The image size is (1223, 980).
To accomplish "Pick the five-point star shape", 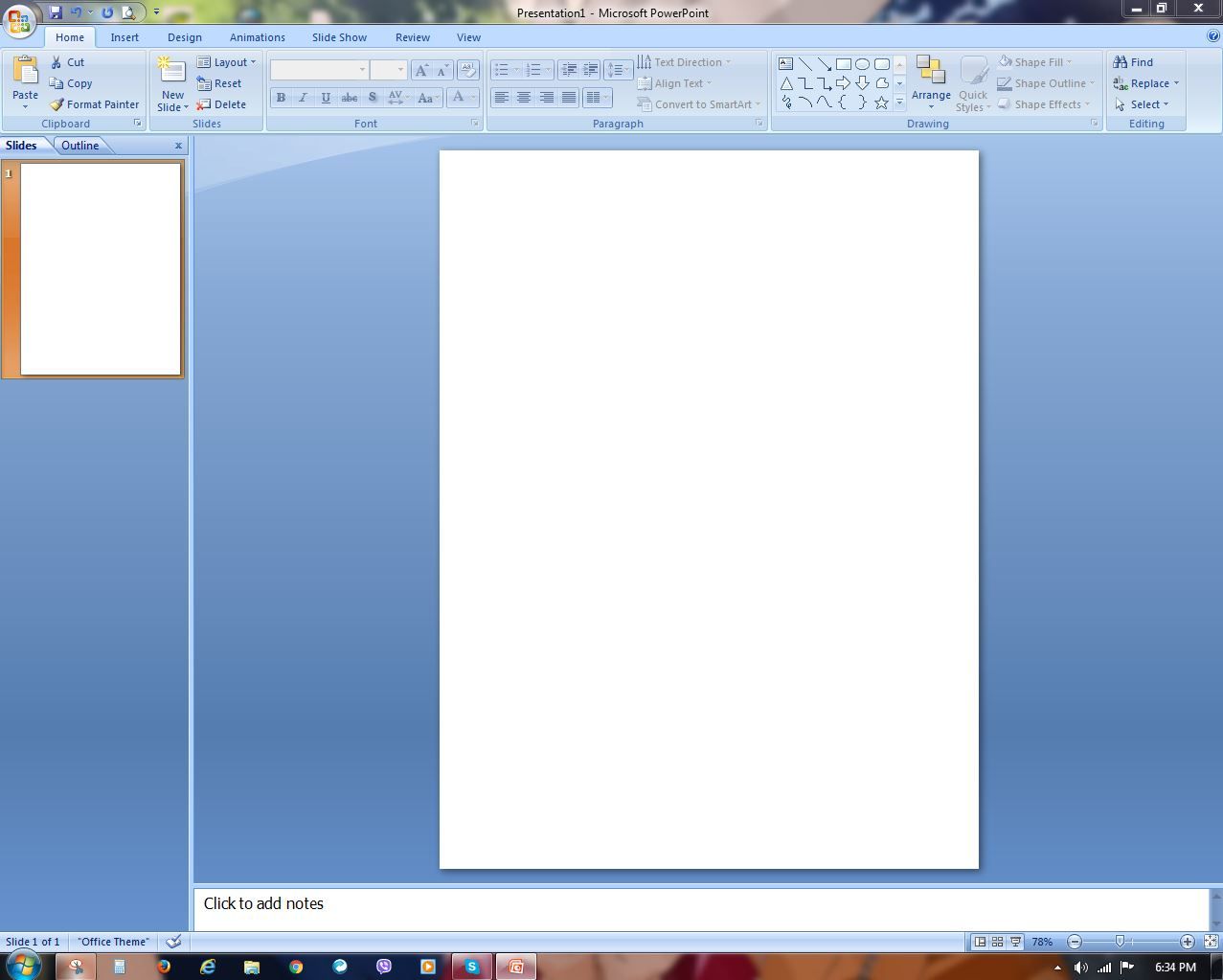I will (x=881, y=103).
